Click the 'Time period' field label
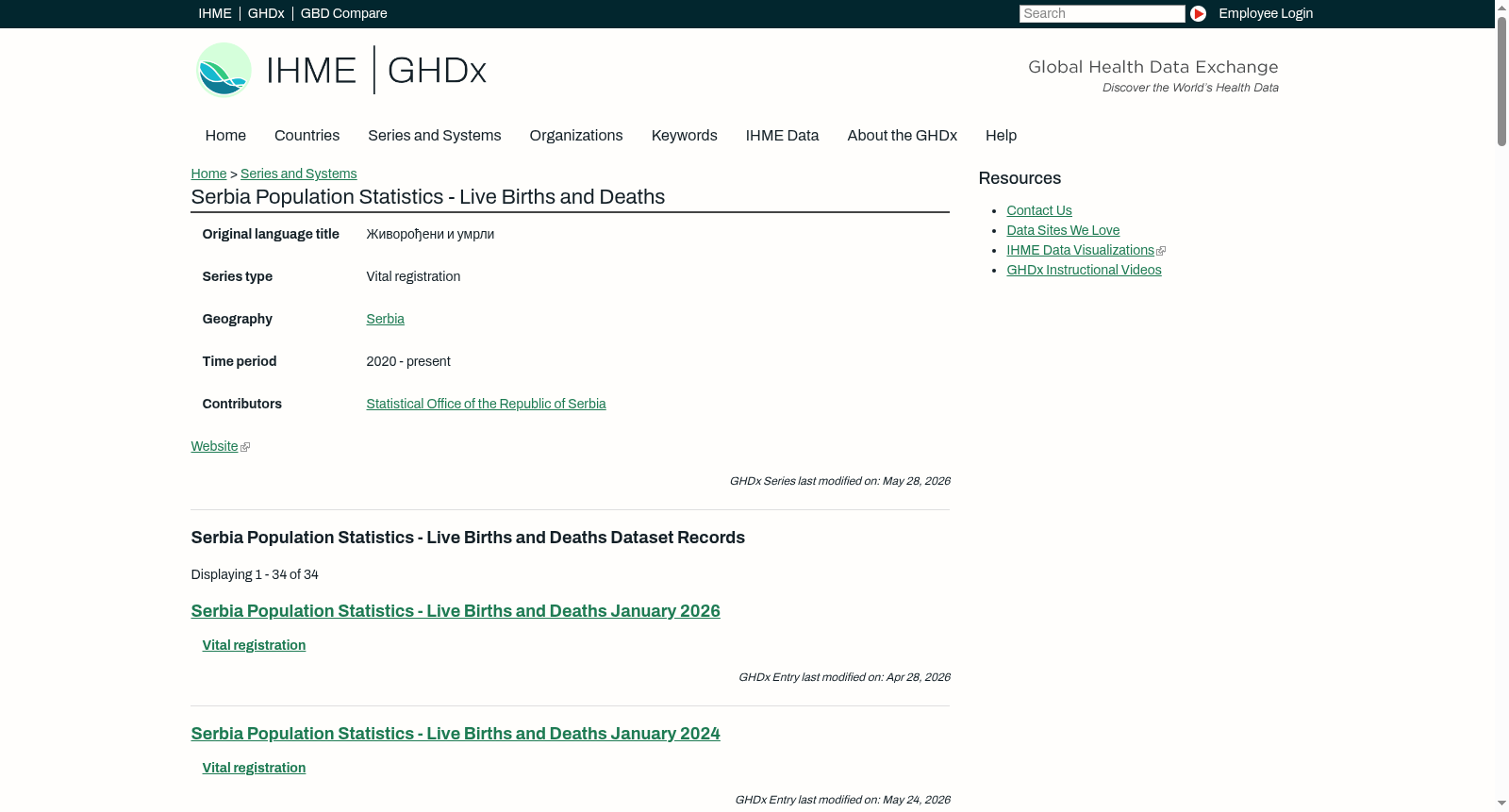The height and width of the screenshot is (812, 1509). coord(240,361)
